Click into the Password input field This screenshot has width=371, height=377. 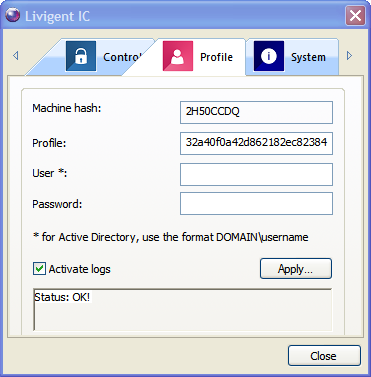point(256,203)
